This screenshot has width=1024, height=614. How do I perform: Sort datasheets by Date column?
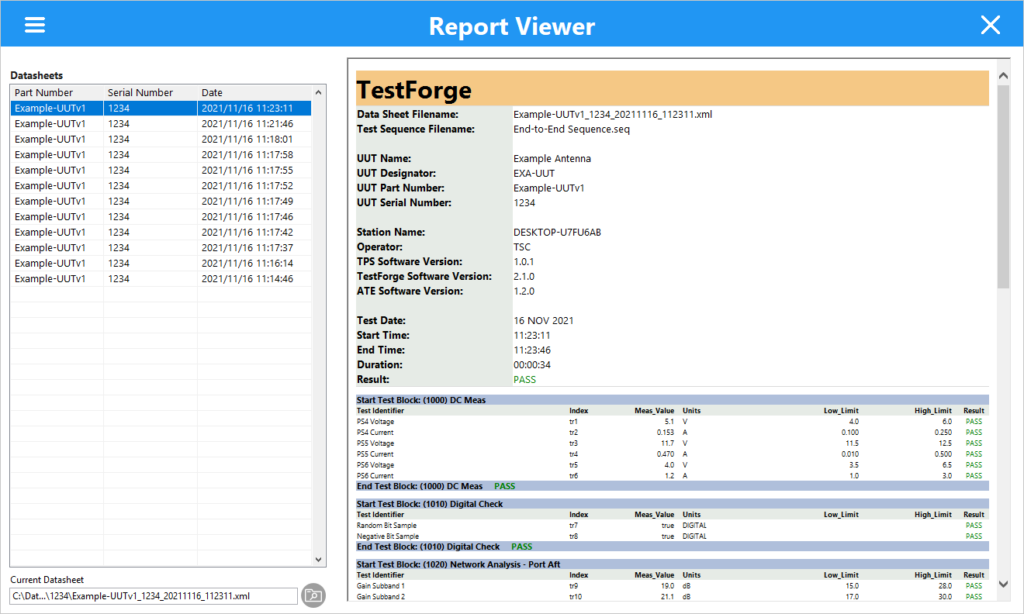tap(254, 93)
